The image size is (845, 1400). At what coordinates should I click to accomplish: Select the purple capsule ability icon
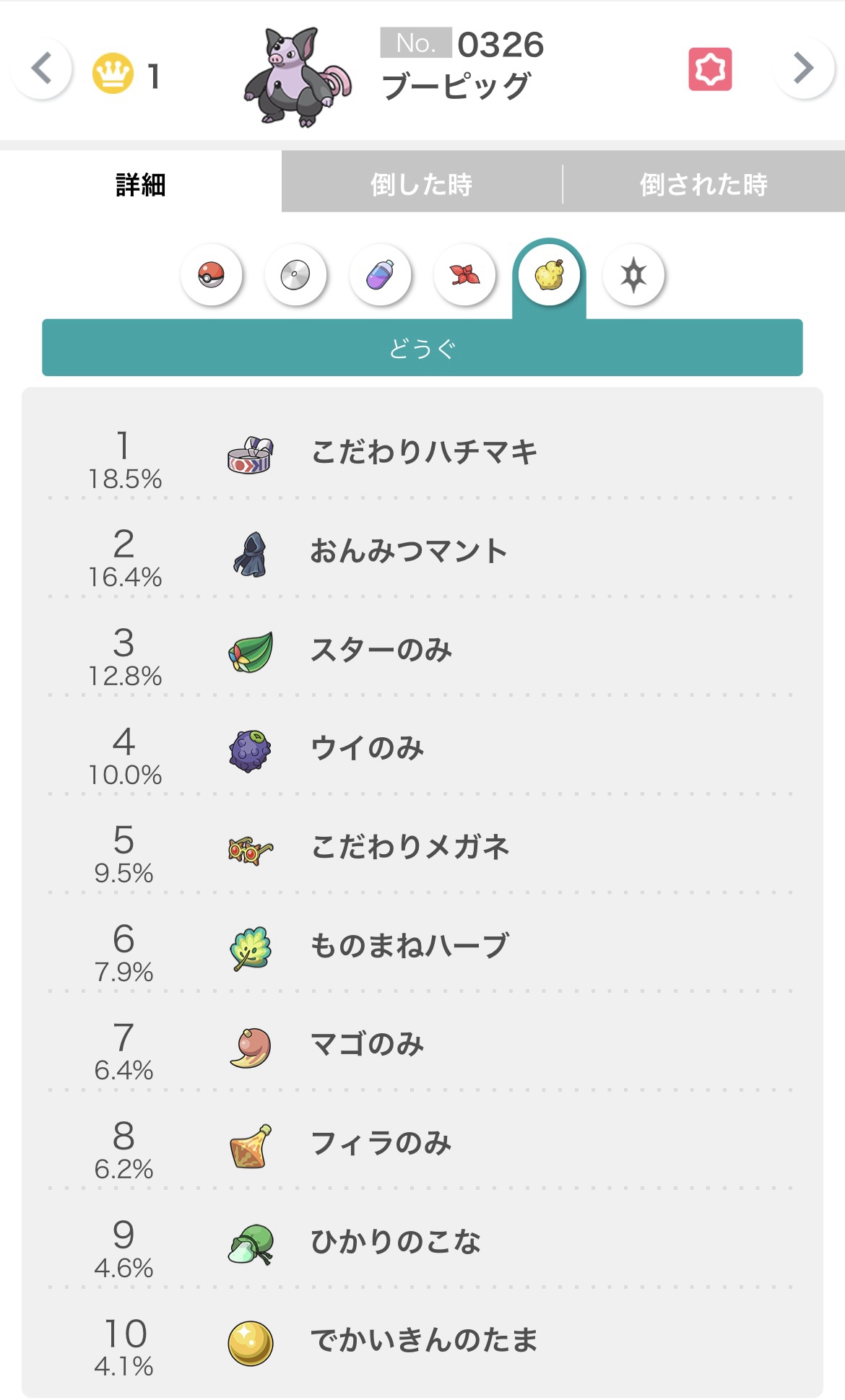(380, 275)
